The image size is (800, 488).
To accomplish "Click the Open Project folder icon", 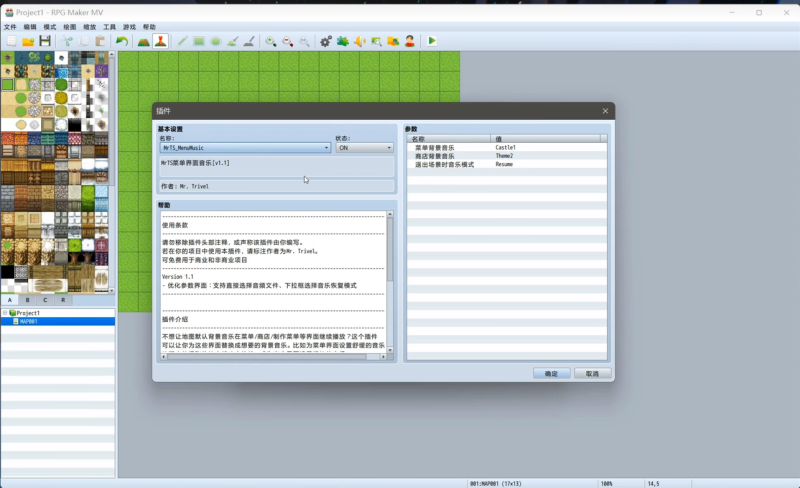I will pos(28,41).
